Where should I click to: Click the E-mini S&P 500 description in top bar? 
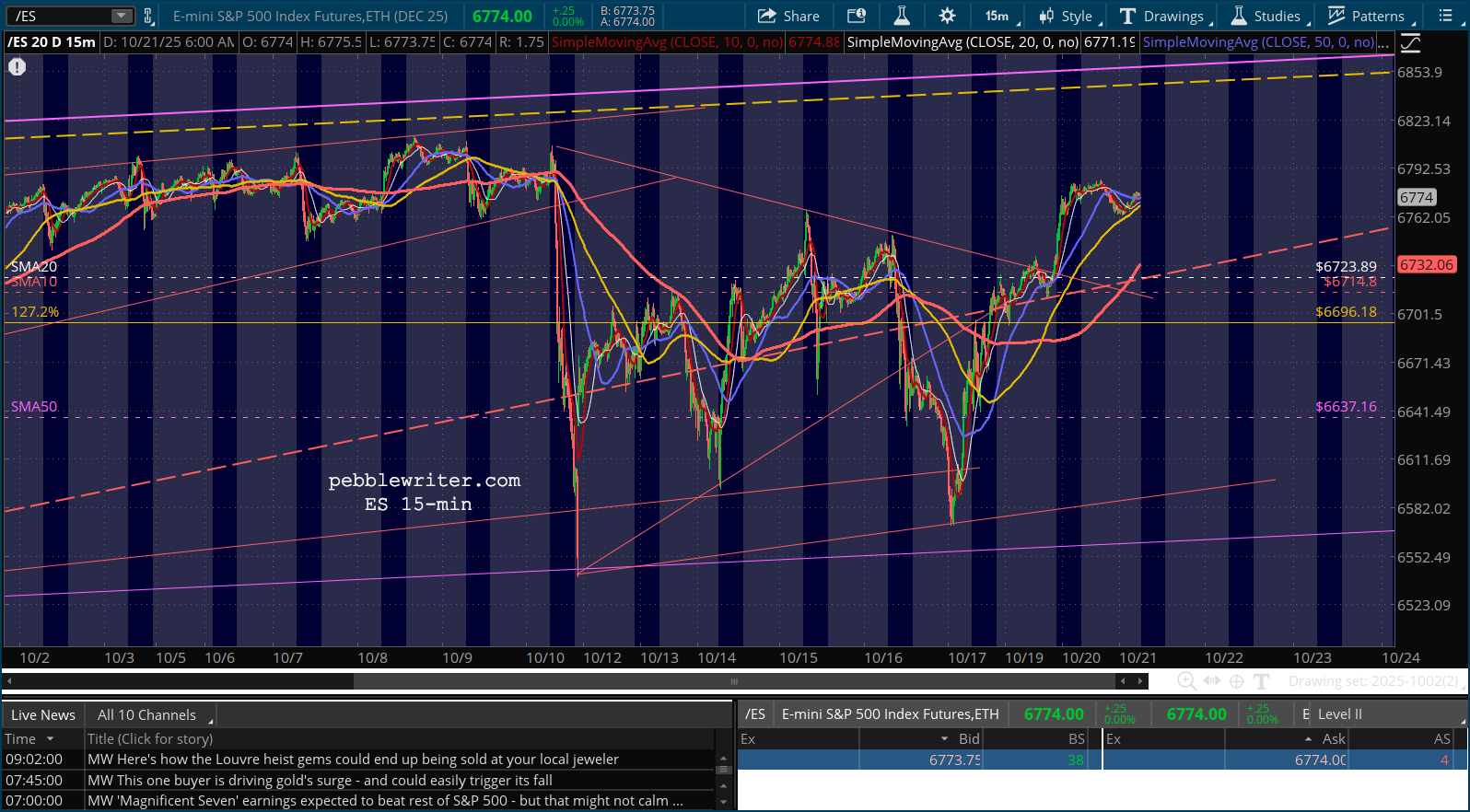[x=310, y=16]
